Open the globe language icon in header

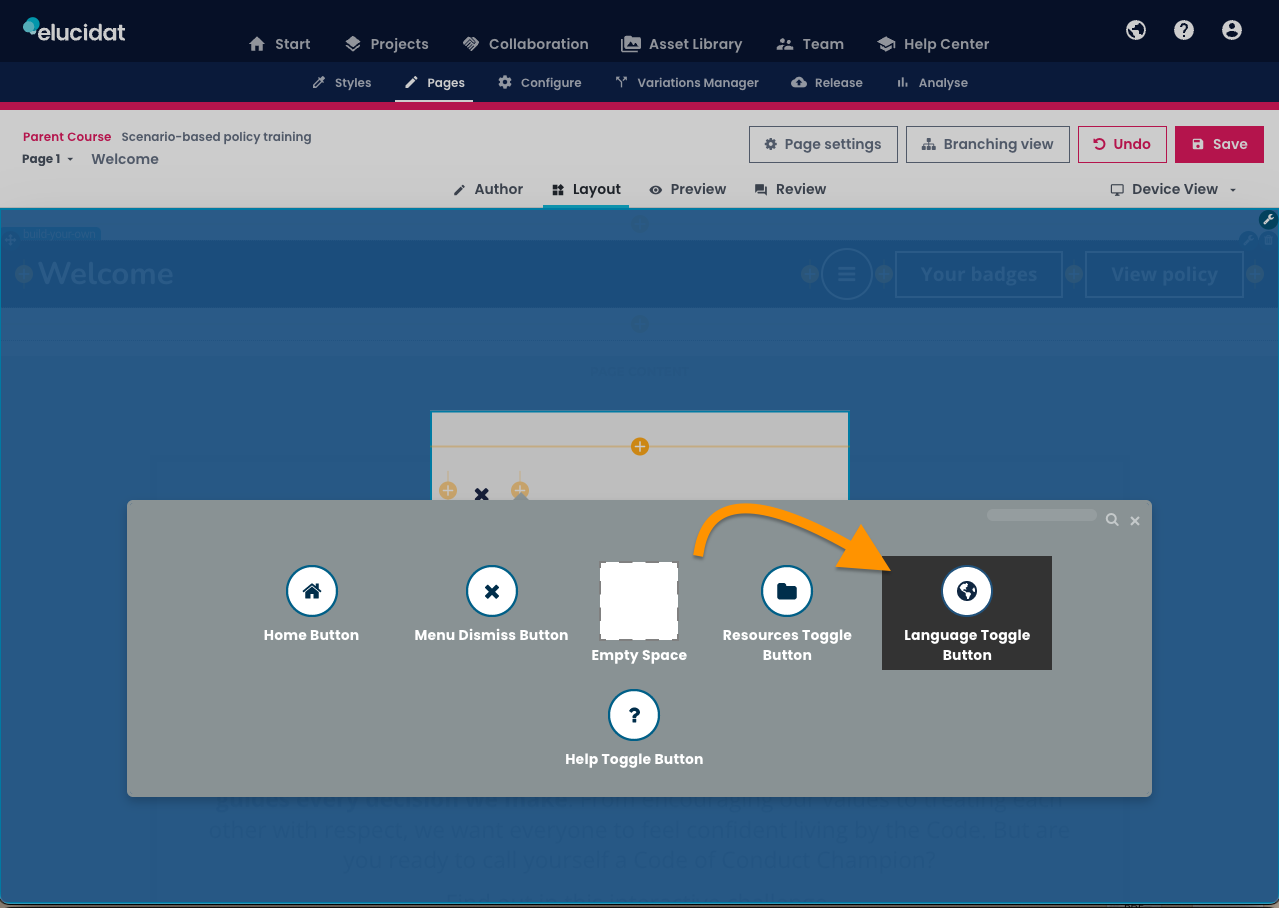[1136, 30]
